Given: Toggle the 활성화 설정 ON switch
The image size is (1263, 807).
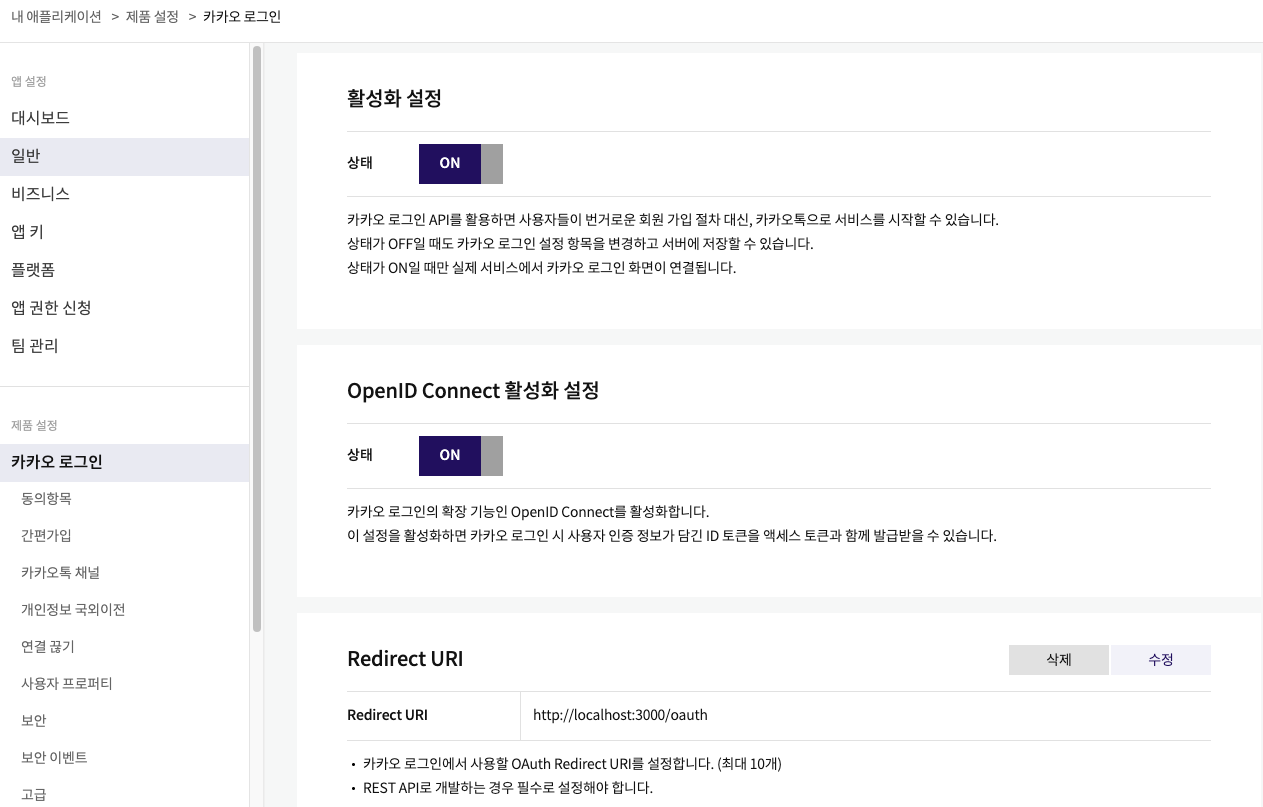Looking at the screenshot, I should 460,163.
